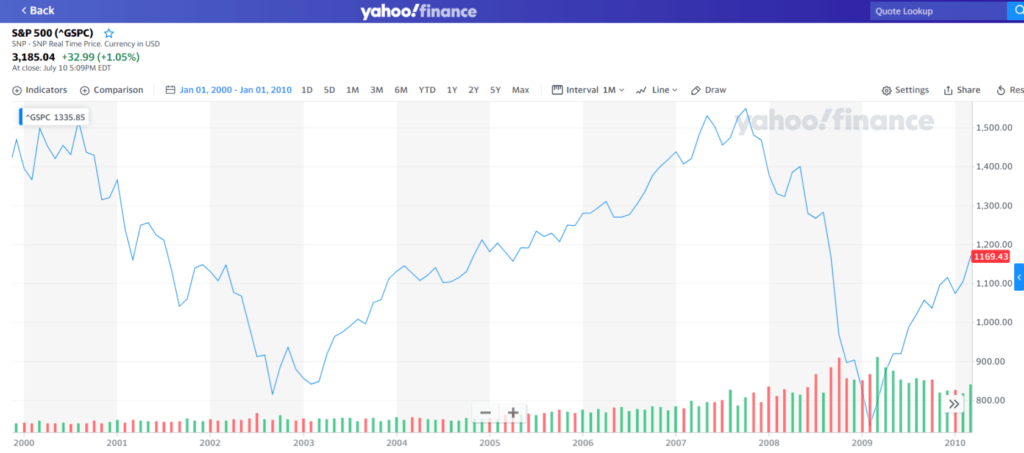The height and width of the screenshot is (453, 1024).
Task: Click the double-arrow jump to latest button
Action: pyautogui.click(x=954, y=404)
